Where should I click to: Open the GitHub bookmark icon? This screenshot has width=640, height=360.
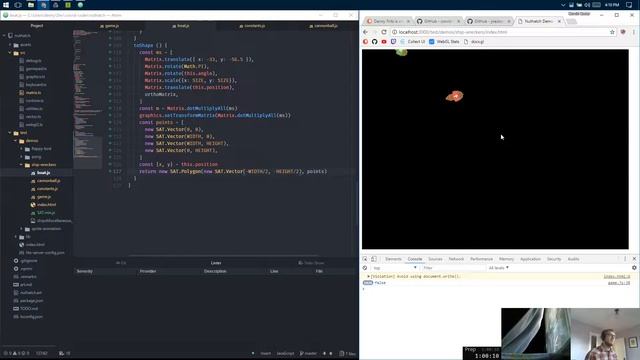(374, 42)
